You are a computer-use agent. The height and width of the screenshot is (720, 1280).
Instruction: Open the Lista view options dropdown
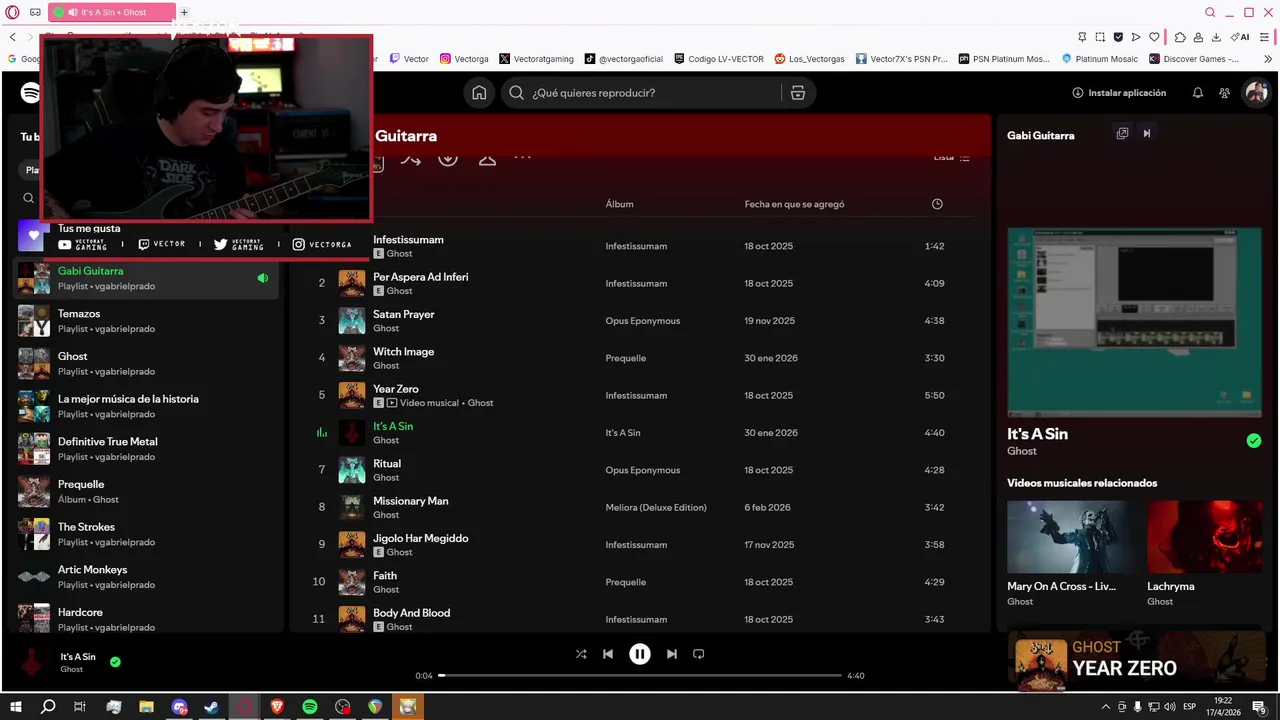pyautogui.click(x=951, y=158)
